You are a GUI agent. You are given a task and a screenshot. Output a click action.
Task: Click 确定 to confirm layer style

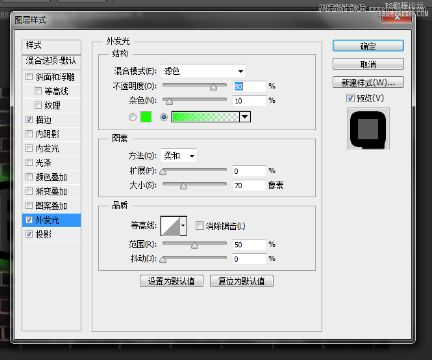(x=368, y=46)
